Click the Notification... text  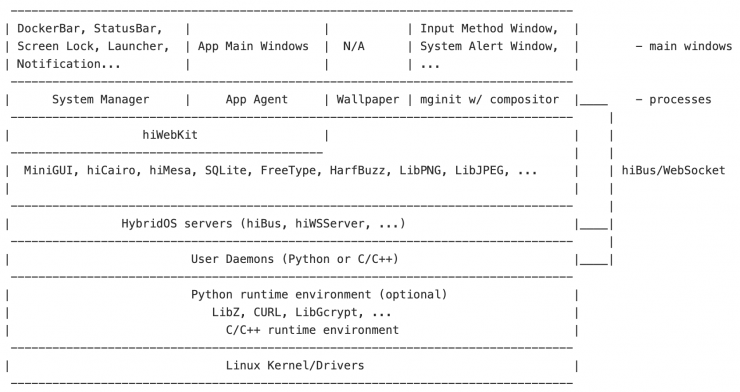pyautogui.click(x=68, y=64)
